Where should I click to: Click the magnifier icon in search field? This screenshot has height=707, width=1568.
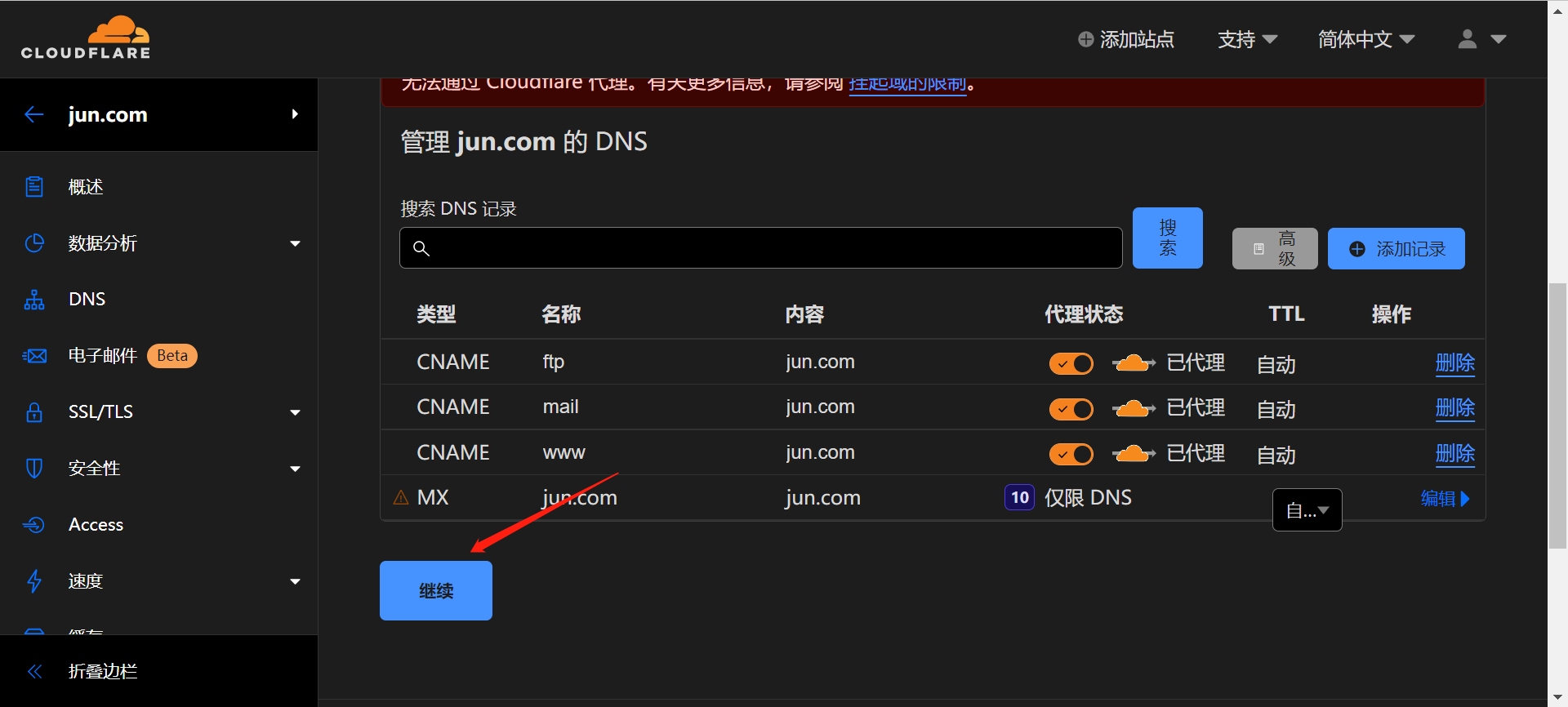click(x=421, y=248)
